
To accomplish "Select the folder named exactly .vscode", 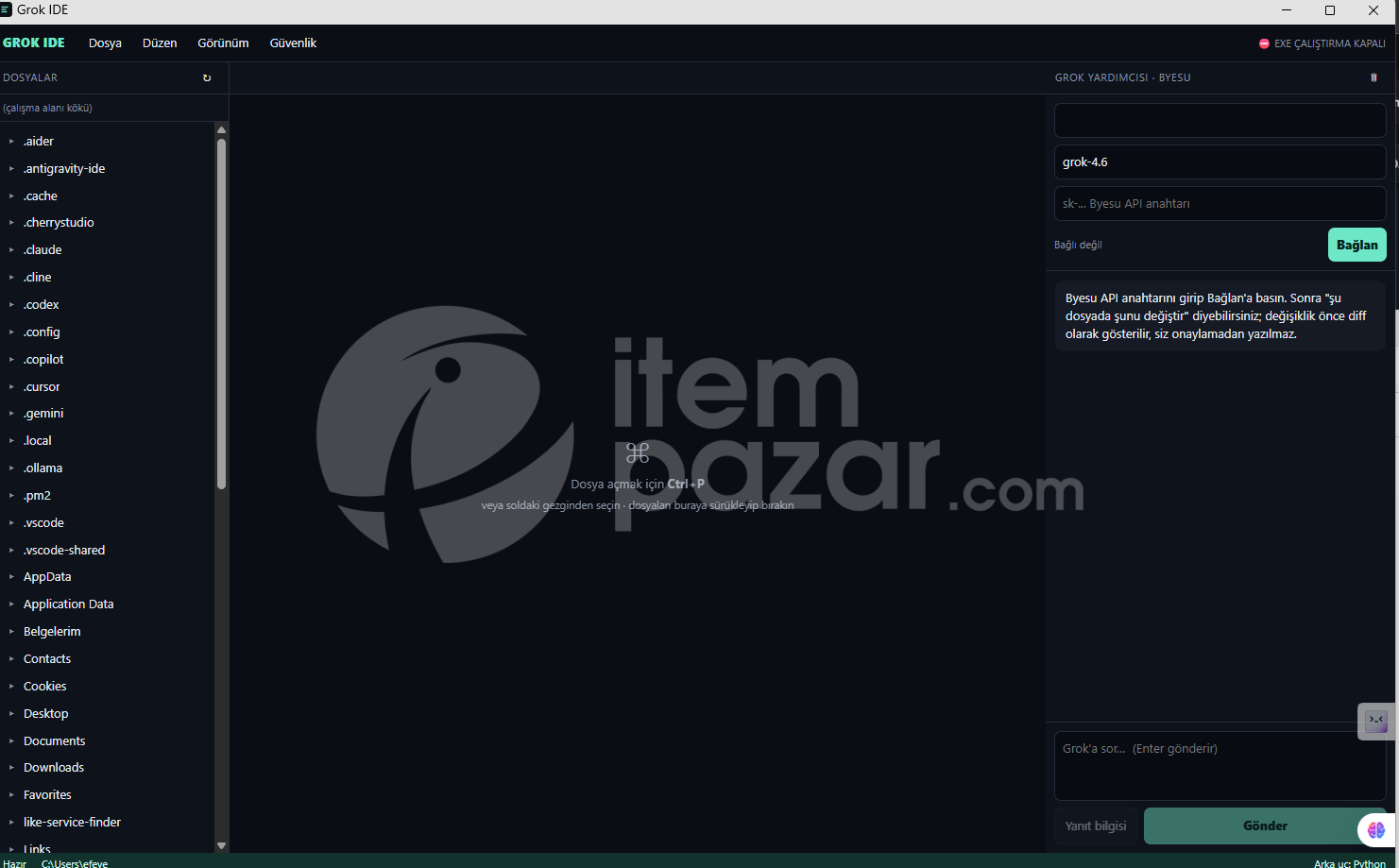I will point(44,523).
